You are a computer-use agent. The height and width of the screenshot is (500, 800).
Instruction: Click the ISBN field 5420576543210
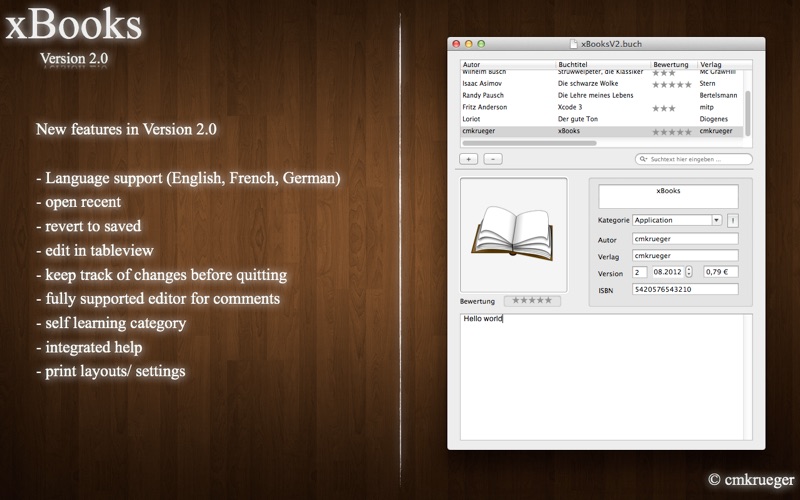pos(685,289)
